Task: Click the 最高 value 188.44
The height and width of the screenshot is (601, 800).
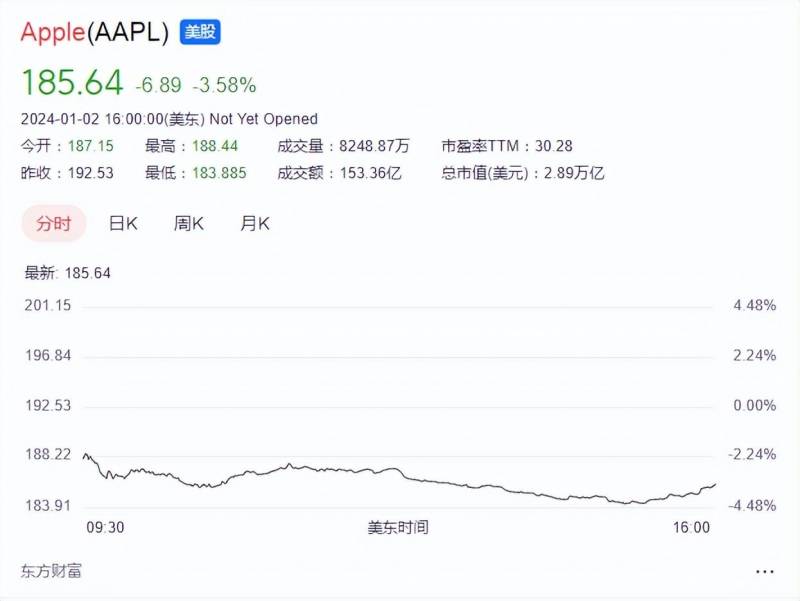Action: 215,146
